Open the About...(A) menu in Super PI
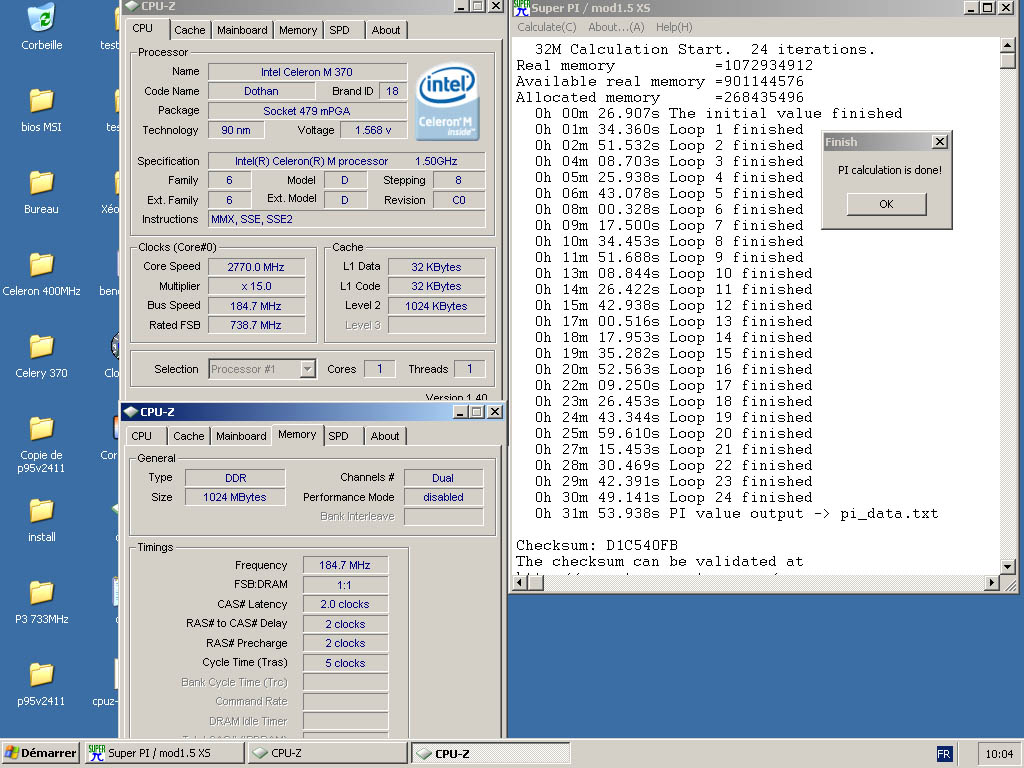This screenshot has width=1024, height=768. tap(616, 27)
